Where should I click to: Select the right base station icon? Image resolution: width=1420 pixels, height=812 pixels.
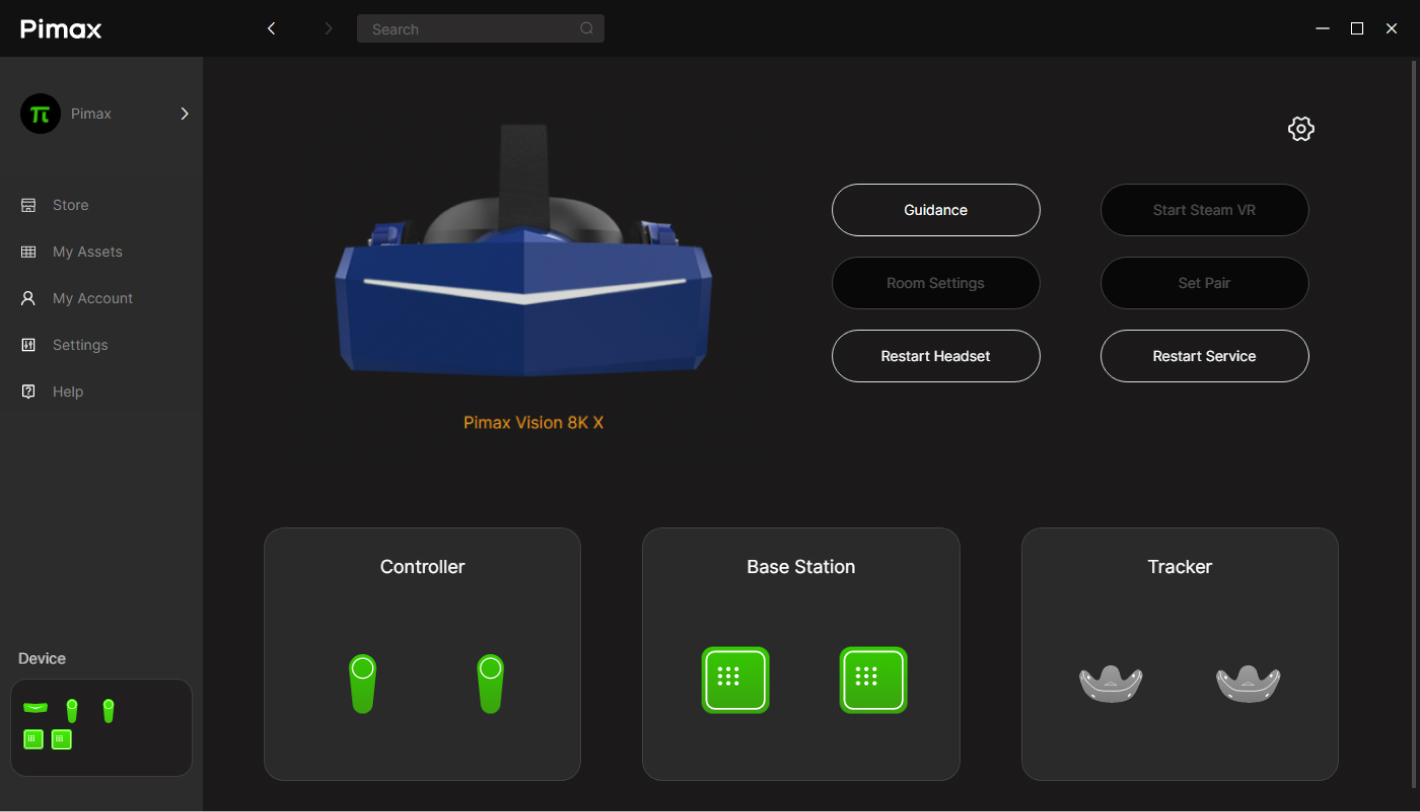(x=873, y=679)
